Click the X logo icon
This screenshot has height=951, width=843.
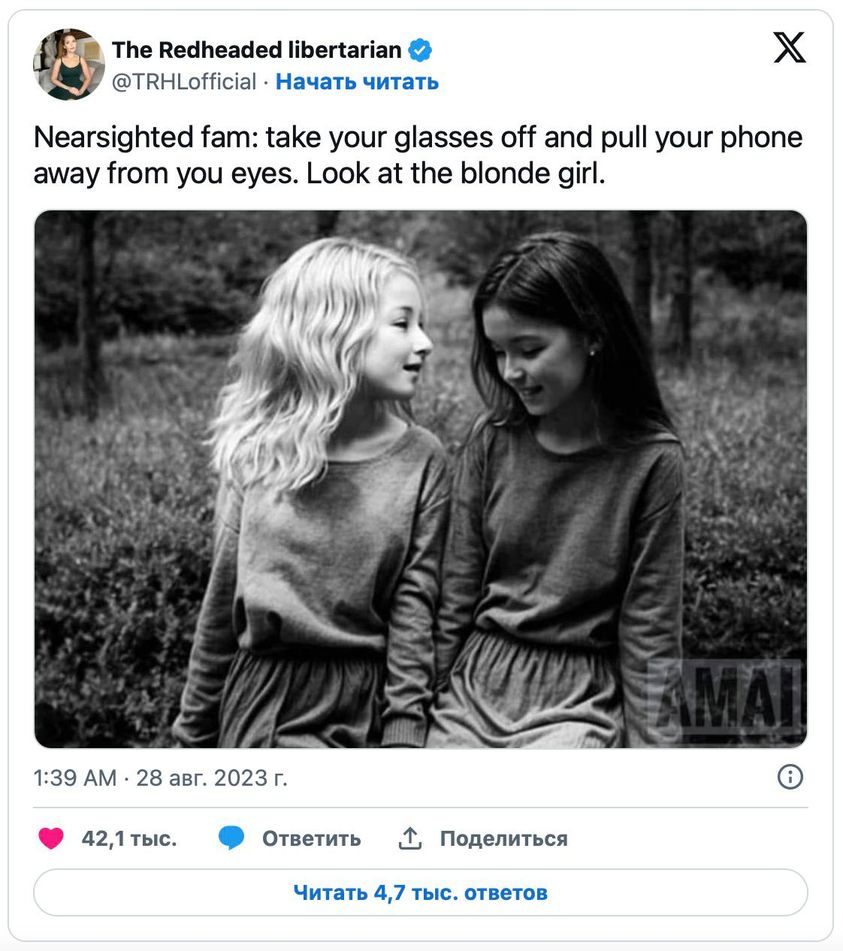[x=789, y=47]
